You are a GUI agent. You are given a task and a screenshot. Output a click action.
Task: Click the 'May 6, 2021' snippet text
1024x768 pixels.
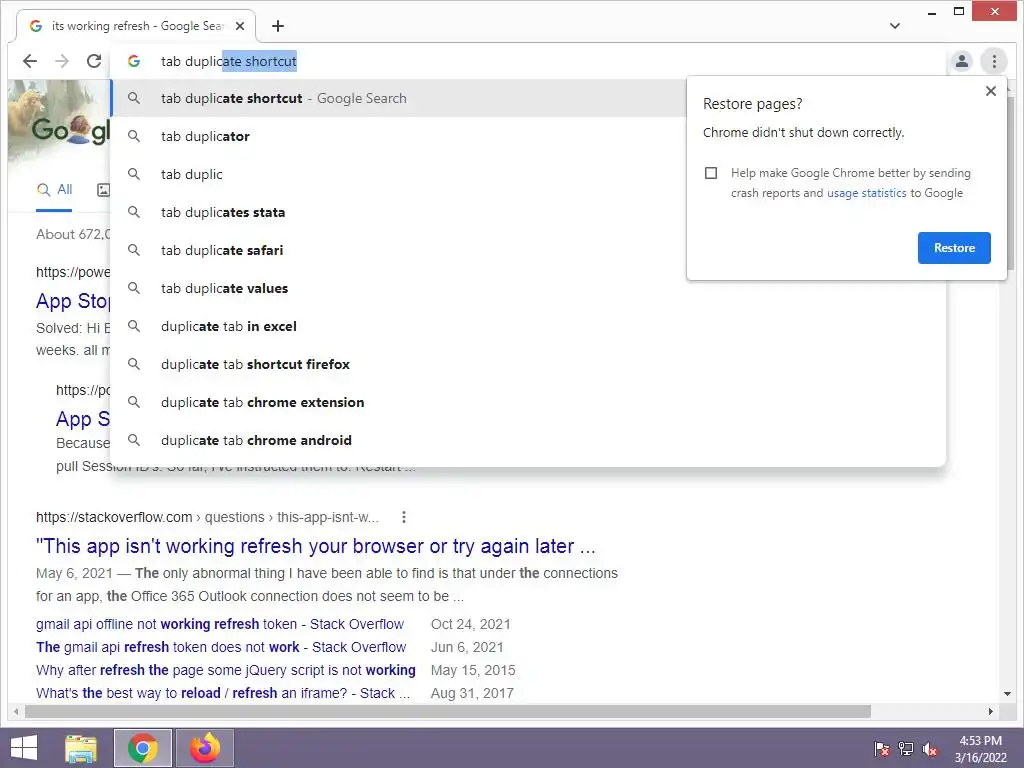(74, 573)
